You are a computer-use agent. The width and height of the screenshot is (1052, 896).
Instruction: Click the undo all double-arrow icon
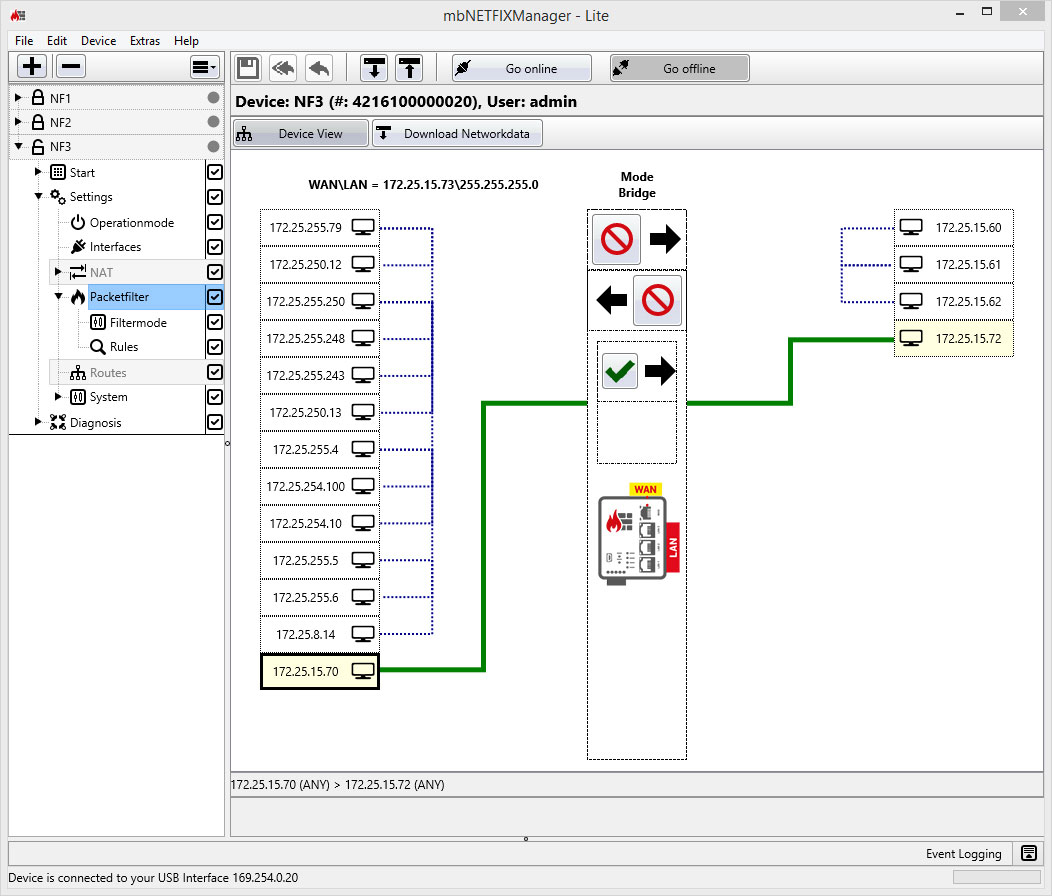(x=283, y=68)
